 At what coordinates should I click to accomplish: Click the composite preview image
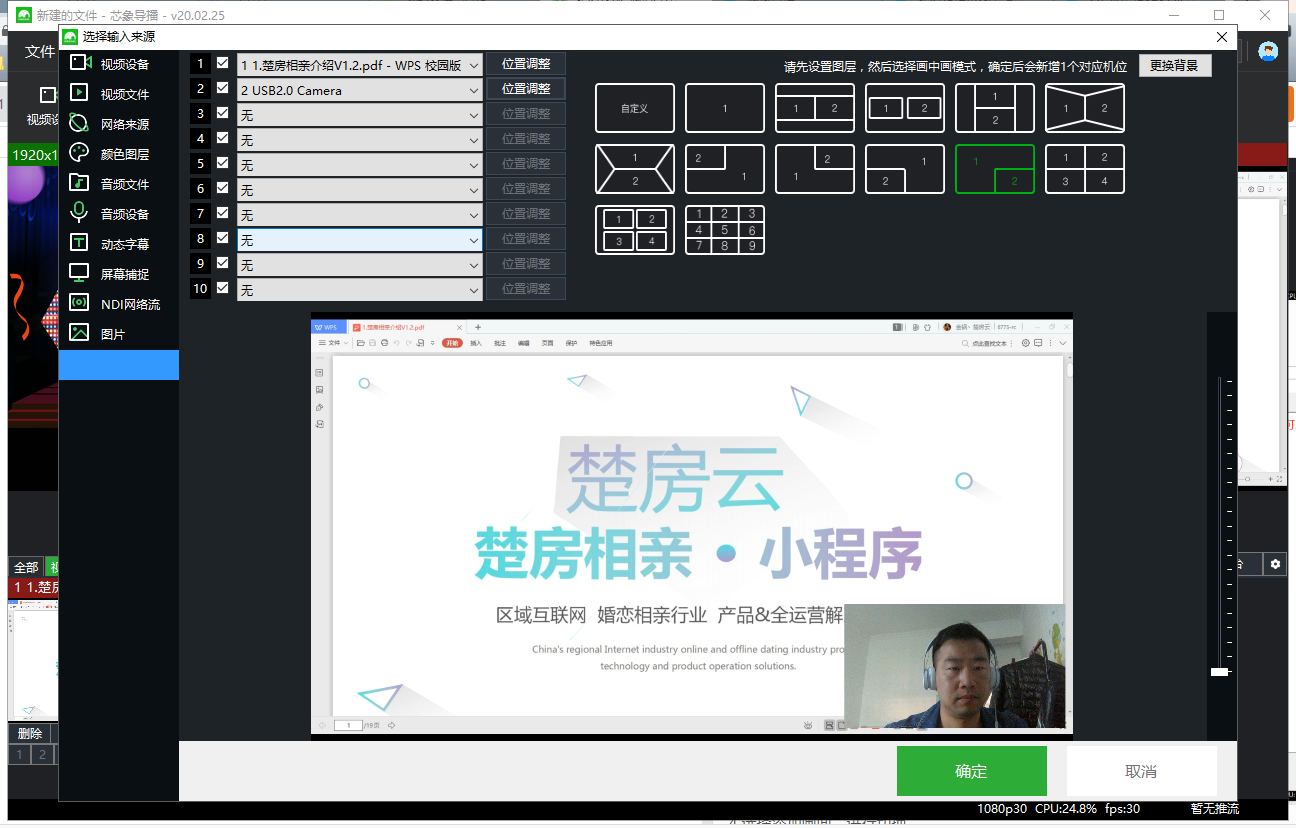(x=692, y=526)
